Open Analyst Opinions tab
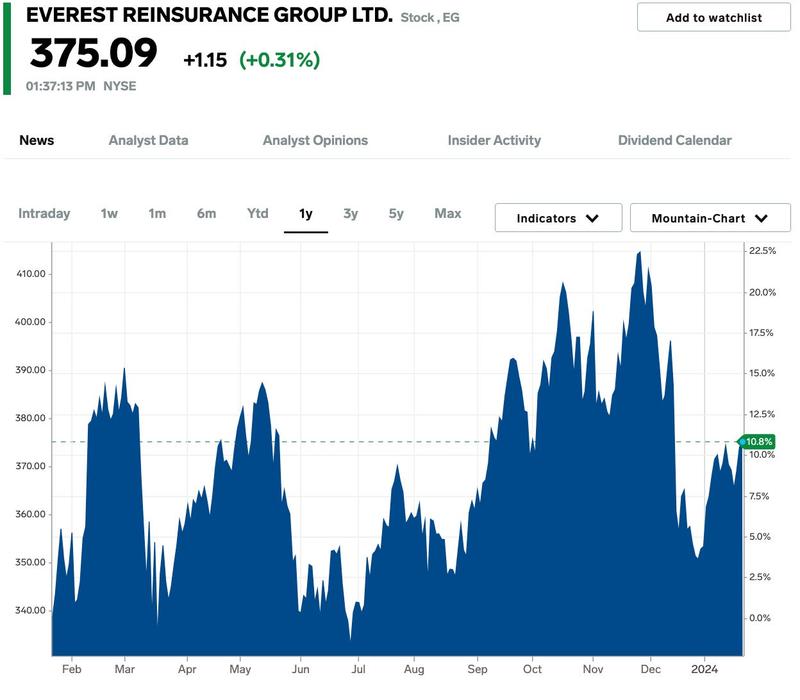The width and height of the screenshot is (800, 700). click(315, 140)
